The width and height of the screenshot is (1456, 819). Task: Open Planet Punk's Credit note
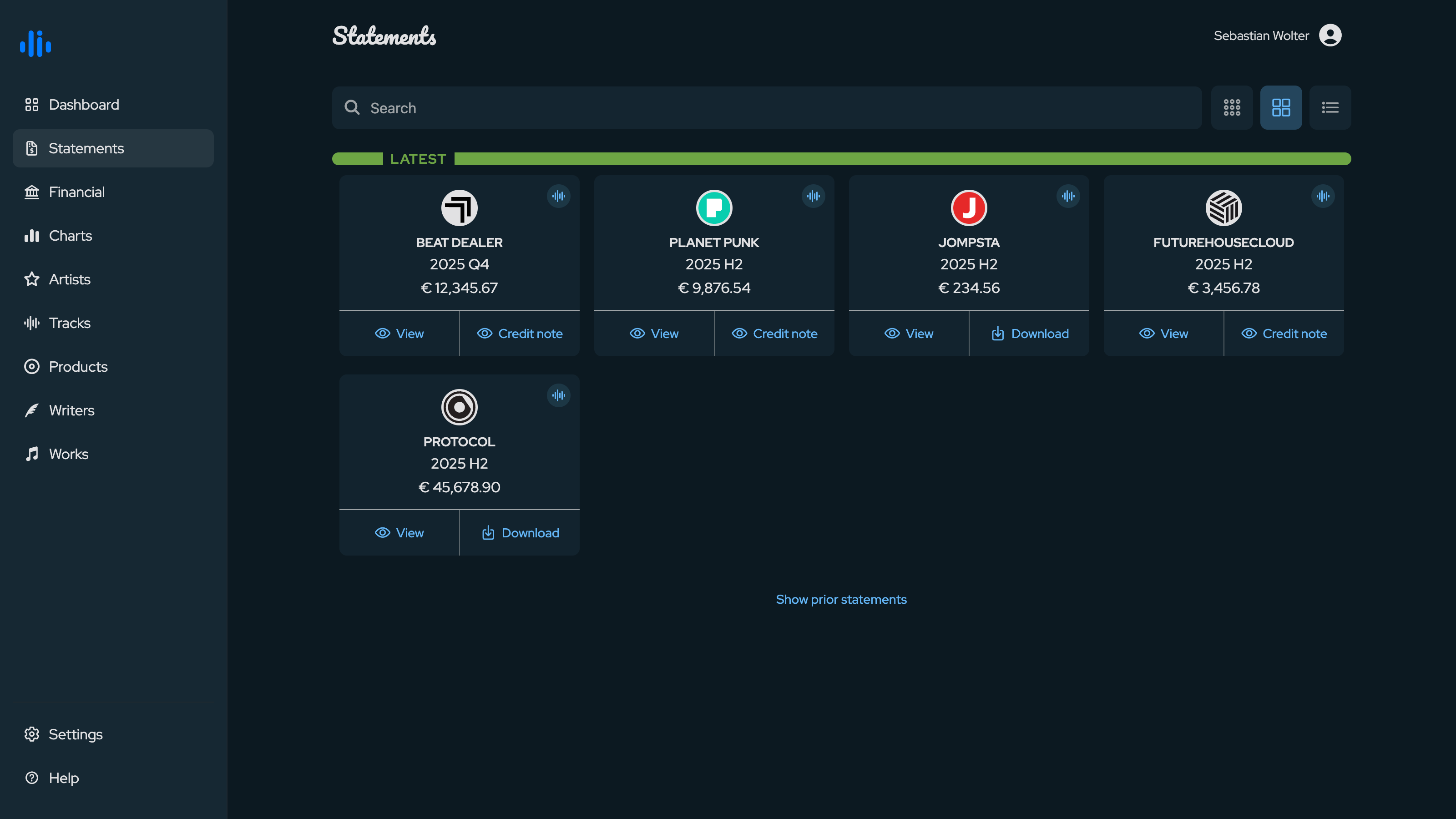click(774, 334)
